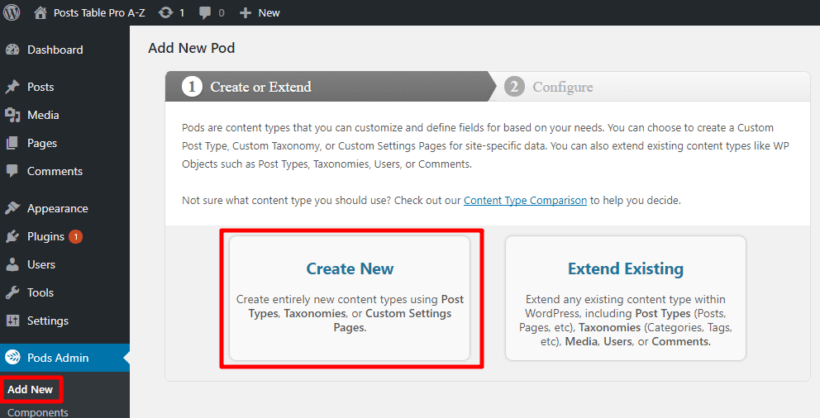The width and height of the screenshot is (820, 418).
Task: Click the Dashboard gauge icon
Action: [x=13, y=50]
